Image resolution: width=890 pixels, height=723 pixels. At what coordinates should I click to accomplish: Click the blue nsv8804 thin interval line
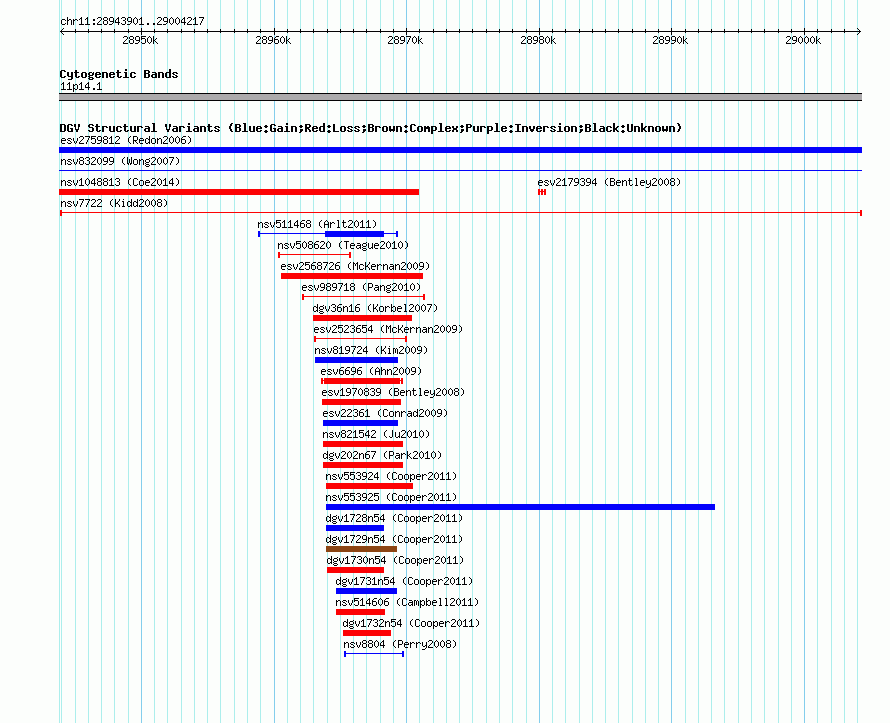374,654
